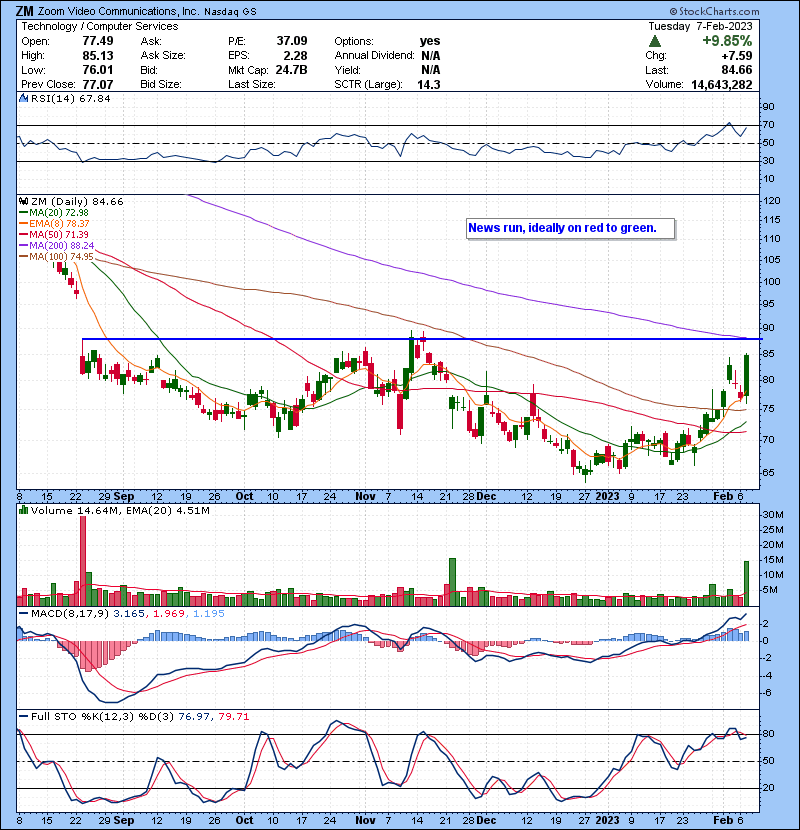Image resolution: width=800 pixels, height=830 pixels.
Task: Click the MA(50) 71.39 legend entry
Action: [53, 234]
